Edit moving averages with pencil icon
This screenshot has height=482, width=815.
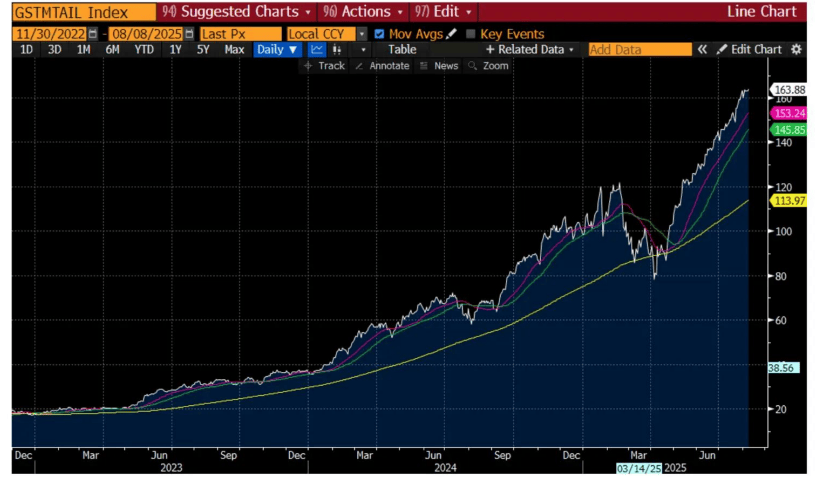(x=451, y=34)
